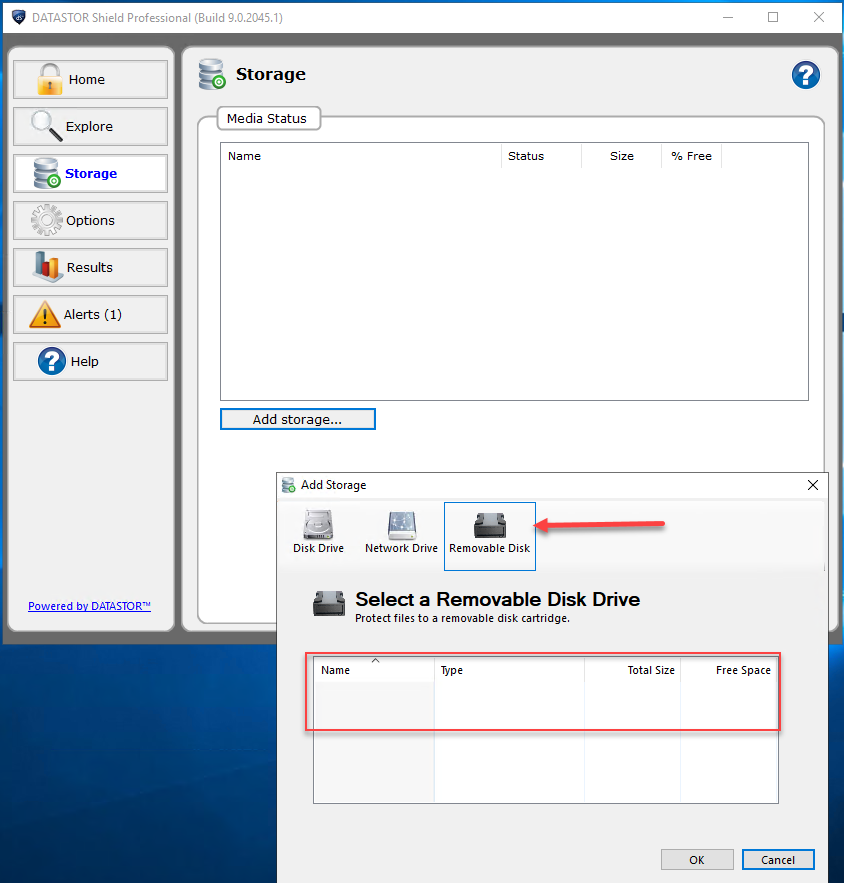The height and width of the screenshot is (883, 844).
Task: Close the Add Storage dialog
Action: click(x=812, y=485)
